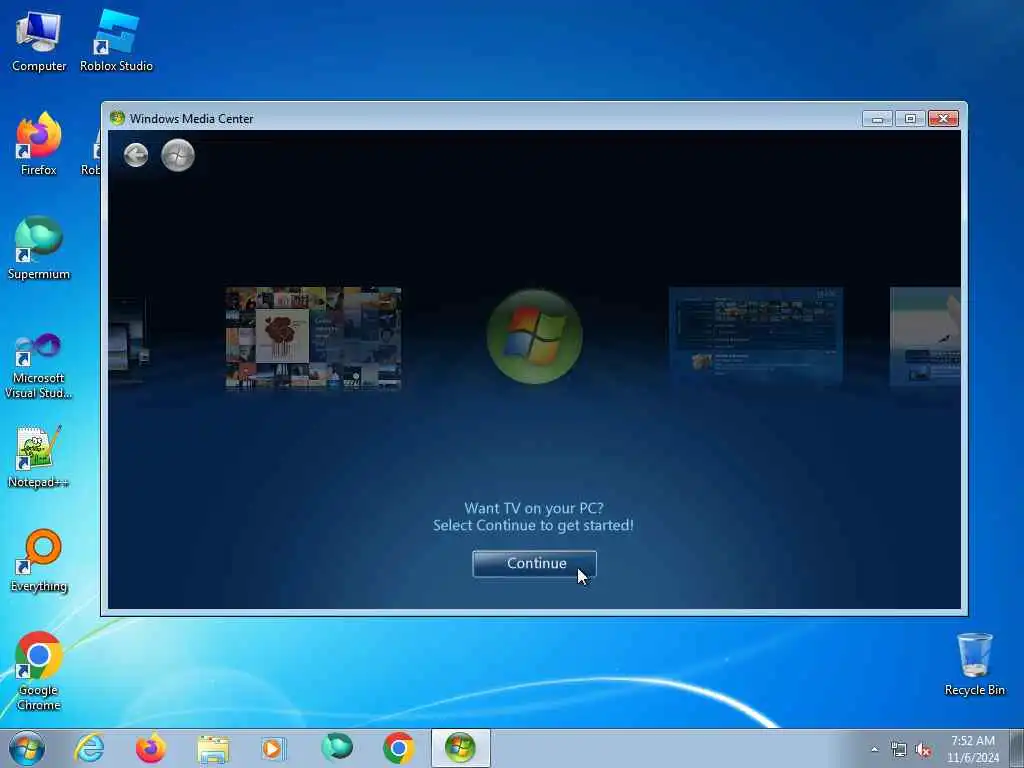
Task: Select the Everything search desktop shortcut
Action: pos(39,561)
